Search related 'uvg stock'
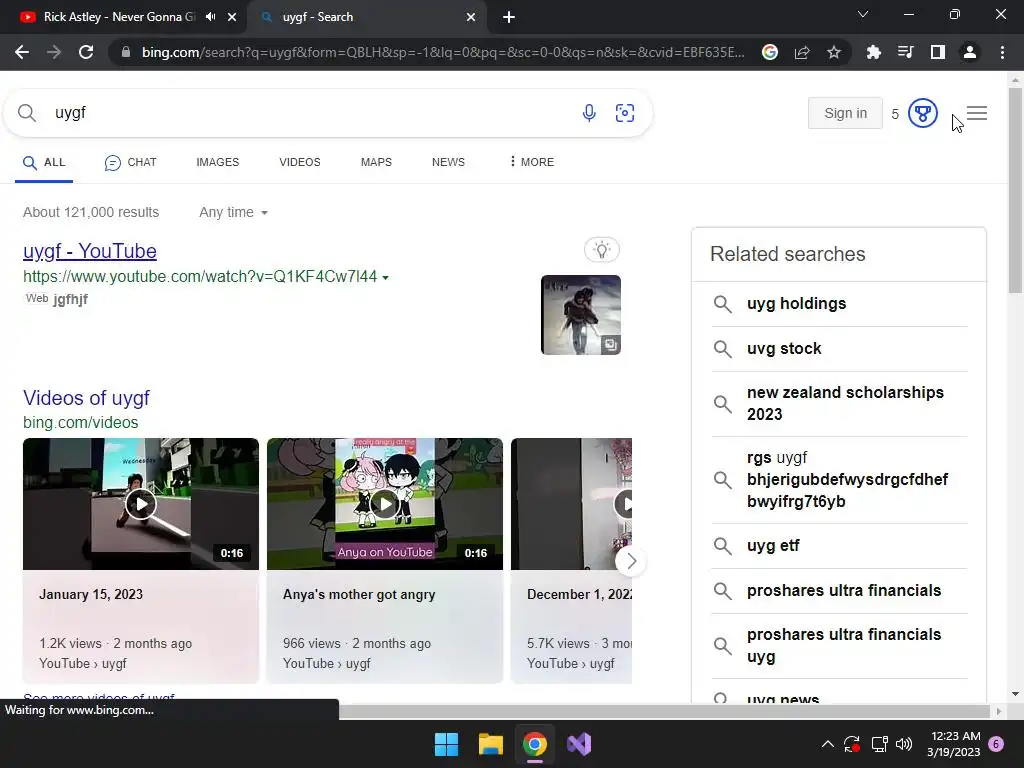The height and width of the screenshot is (768, 1024). 839,349
